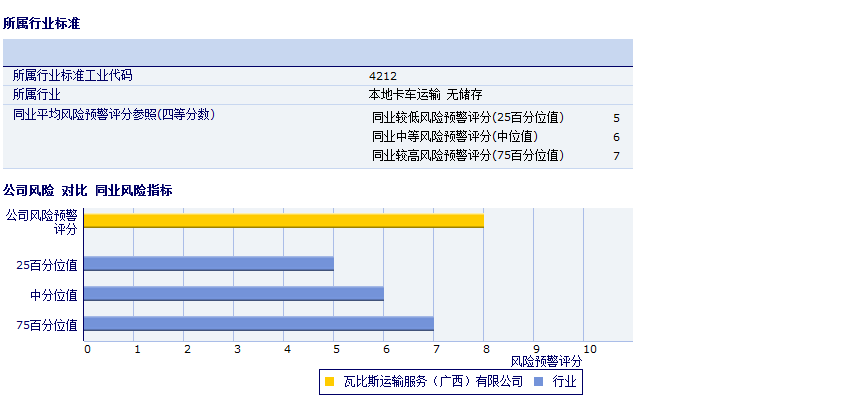Click the blue 75百分位值 bar in chart
The height and width of the screenshot is (409, 852).
258,324
